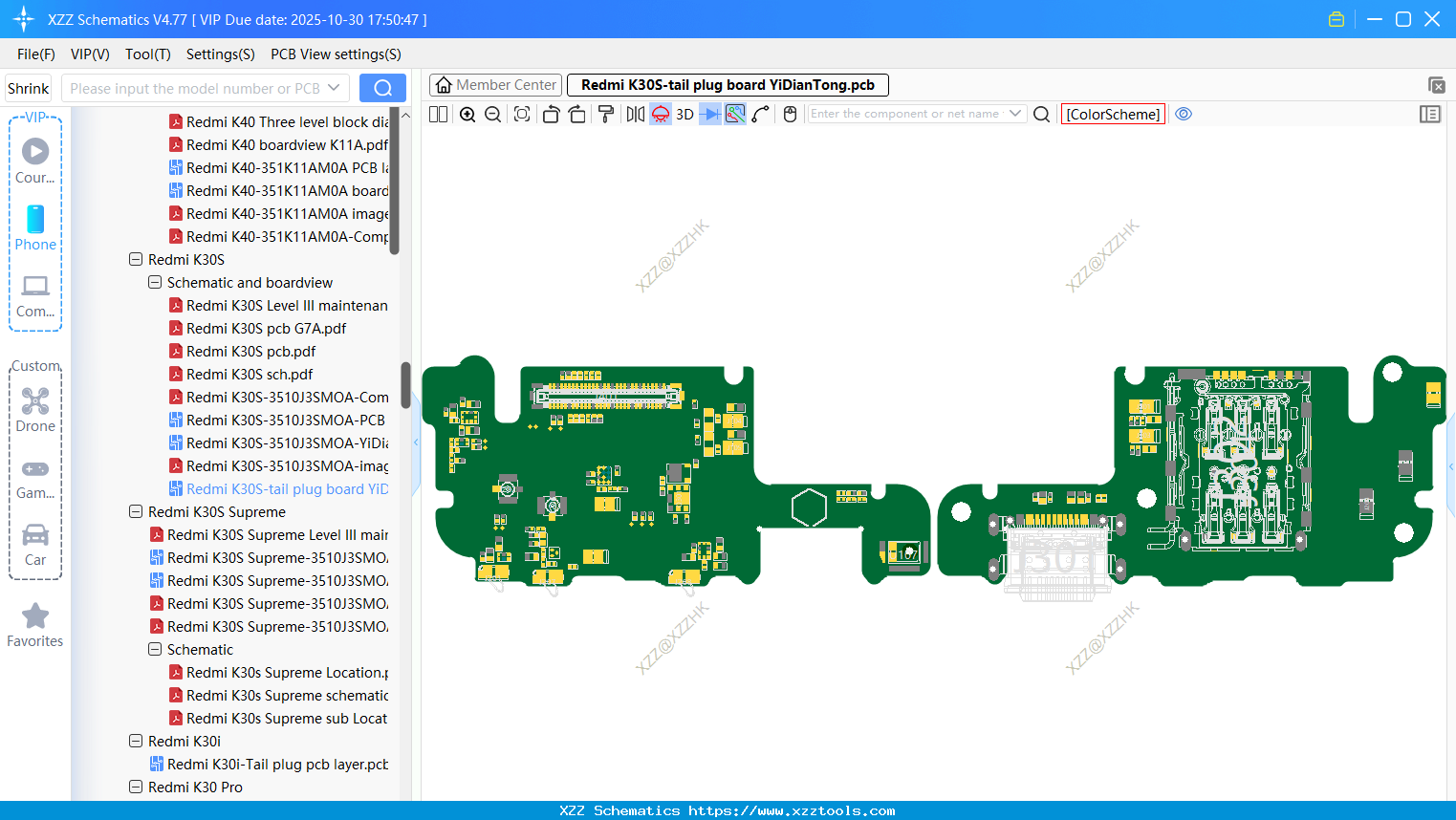
Task: Toggle the eye visibility icon beside ColorScheme
Action: [x=1184, y=114]
